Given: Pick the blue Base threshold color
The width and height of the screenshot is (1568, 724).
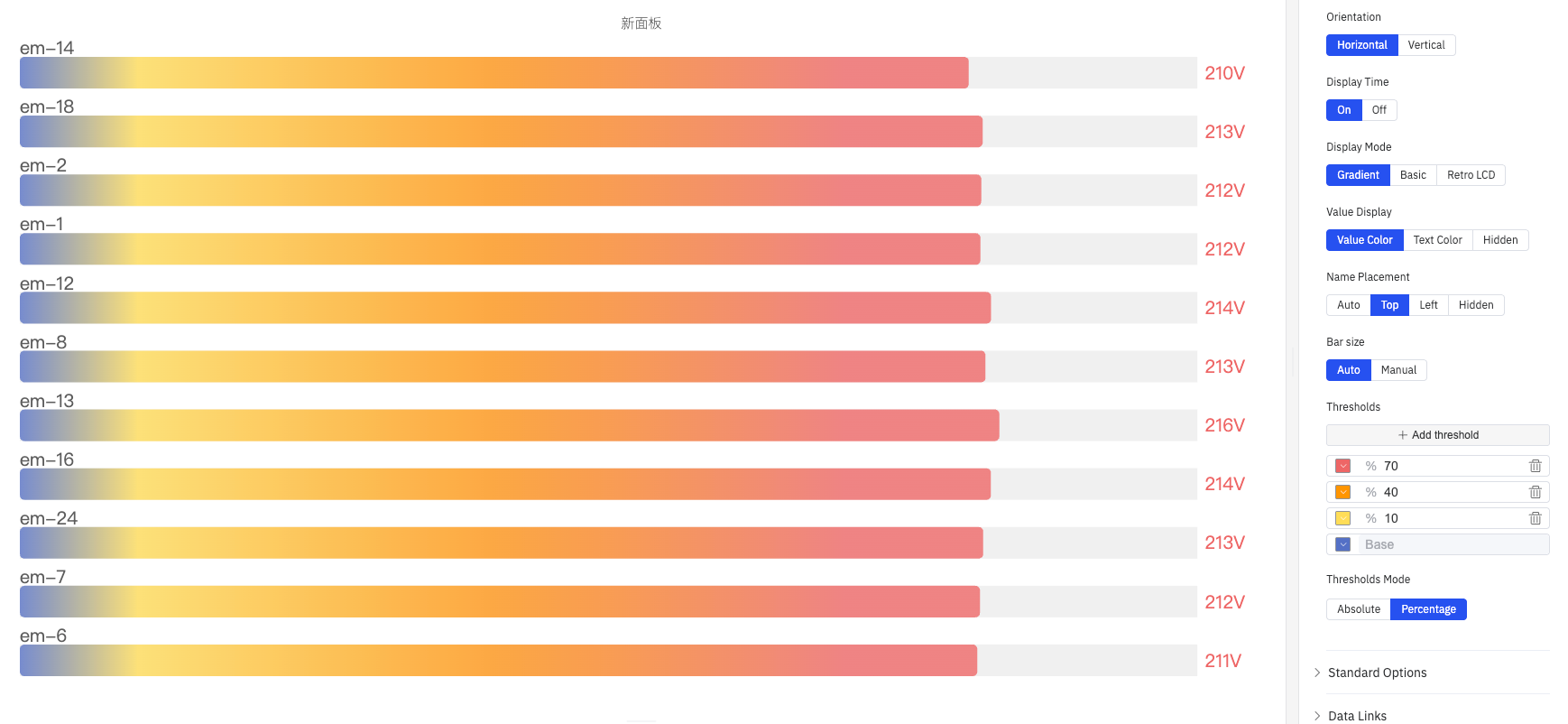Looking at the screenshot, I should [x=1342, y=544].
